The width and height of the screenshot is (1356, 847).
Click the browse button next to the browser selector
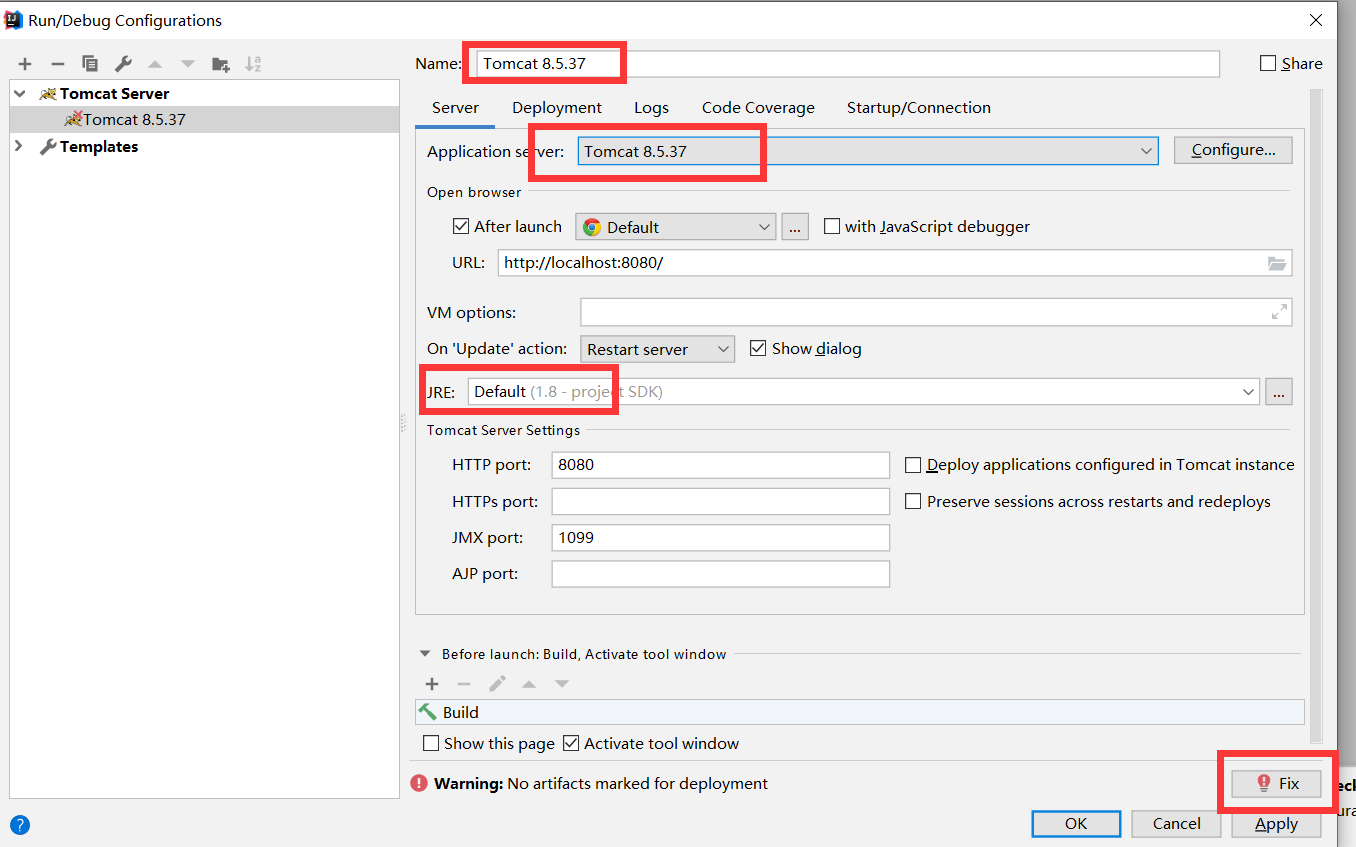click(795, 227)
